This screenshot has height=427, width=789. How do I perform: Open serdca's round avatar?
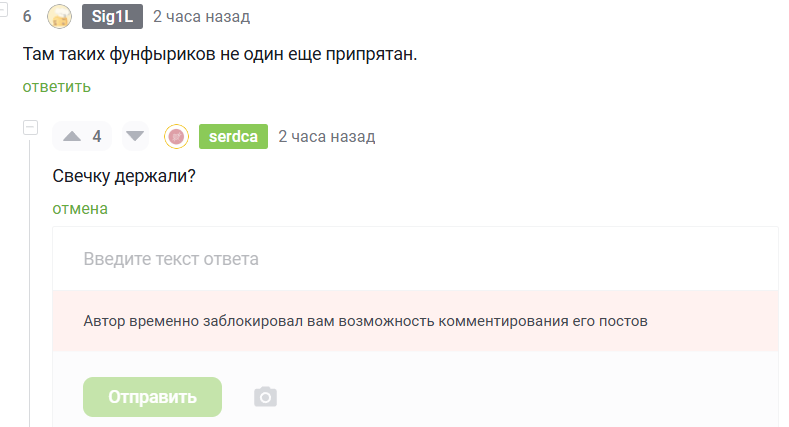coord(176,136)
